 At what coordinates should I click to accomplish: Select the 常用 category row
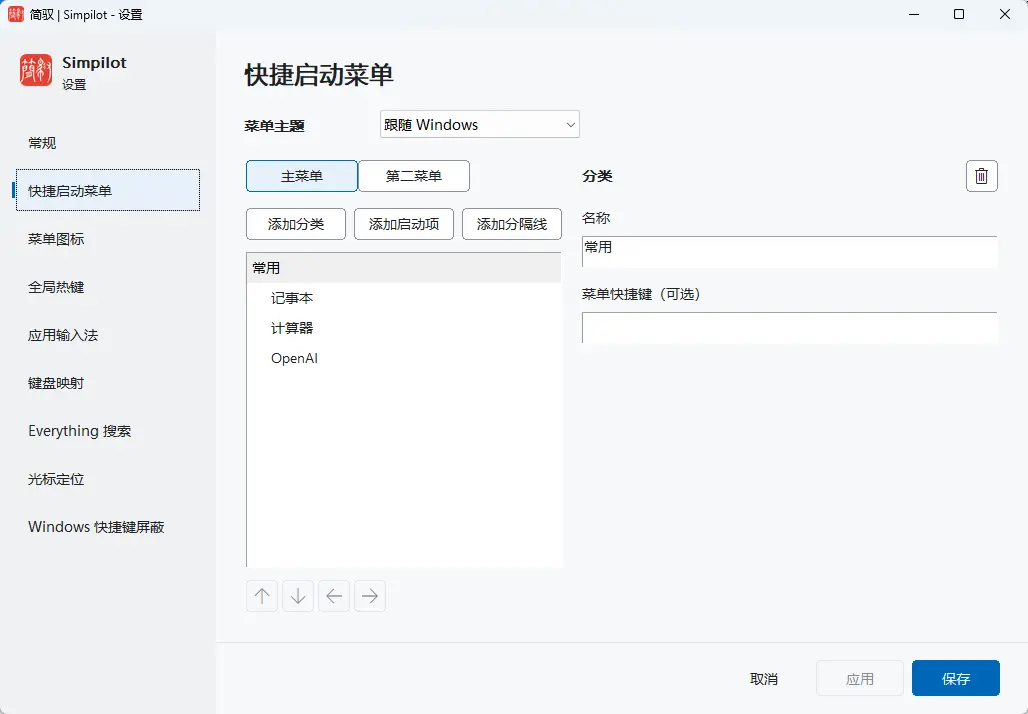[x=404, y=268]
